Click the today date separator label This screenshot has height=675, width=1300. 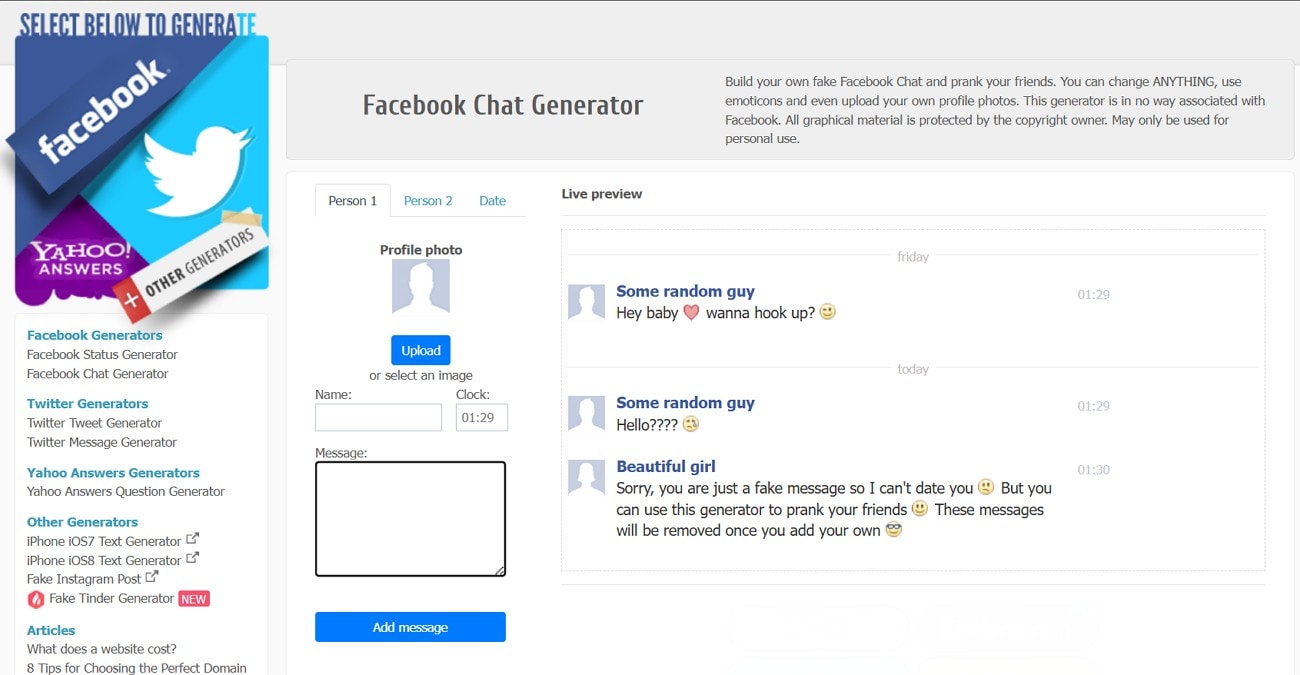point(913,369)
